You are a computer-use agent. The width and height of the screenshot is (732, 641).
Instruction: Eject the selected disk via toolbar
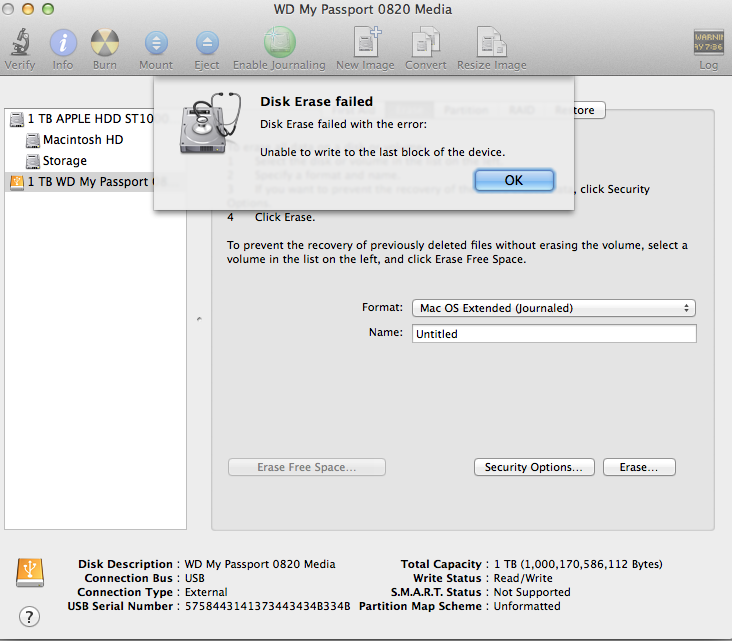click(x=207, y=43)
